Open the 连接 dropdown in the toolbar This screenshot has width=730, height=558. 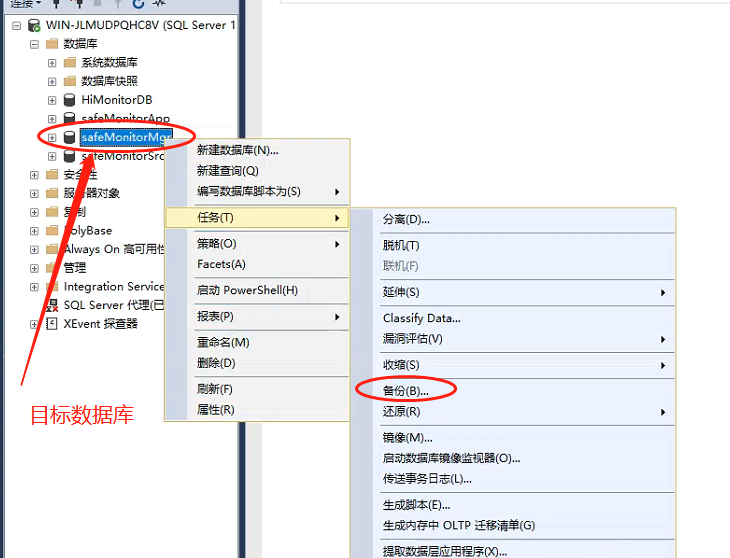click(x=27, y=4)
